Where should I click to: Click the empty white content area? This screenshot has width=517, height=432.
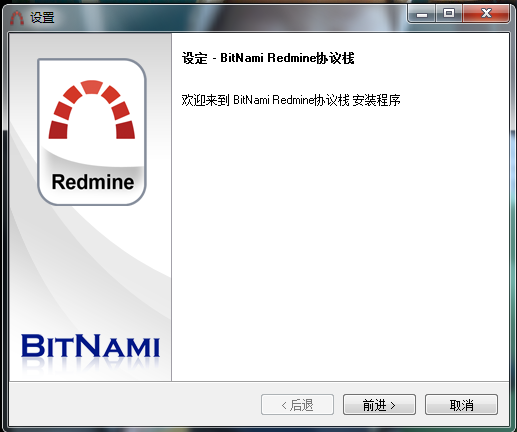pos(340,240)
